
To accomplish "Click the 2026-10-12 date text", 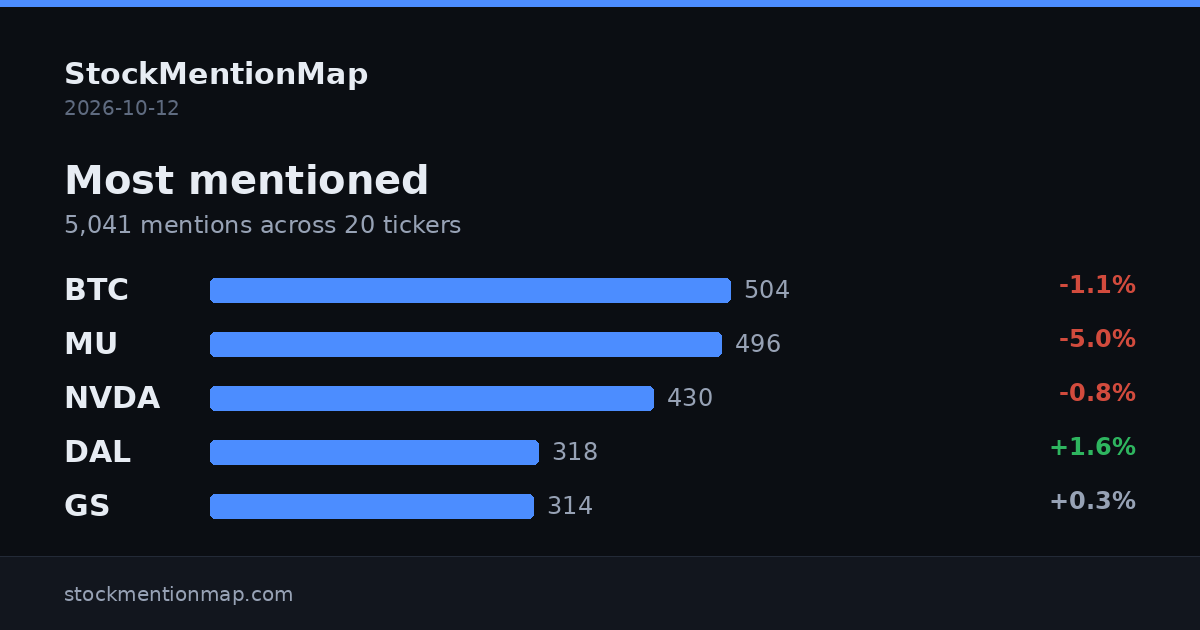I will (x=122, y=108).
